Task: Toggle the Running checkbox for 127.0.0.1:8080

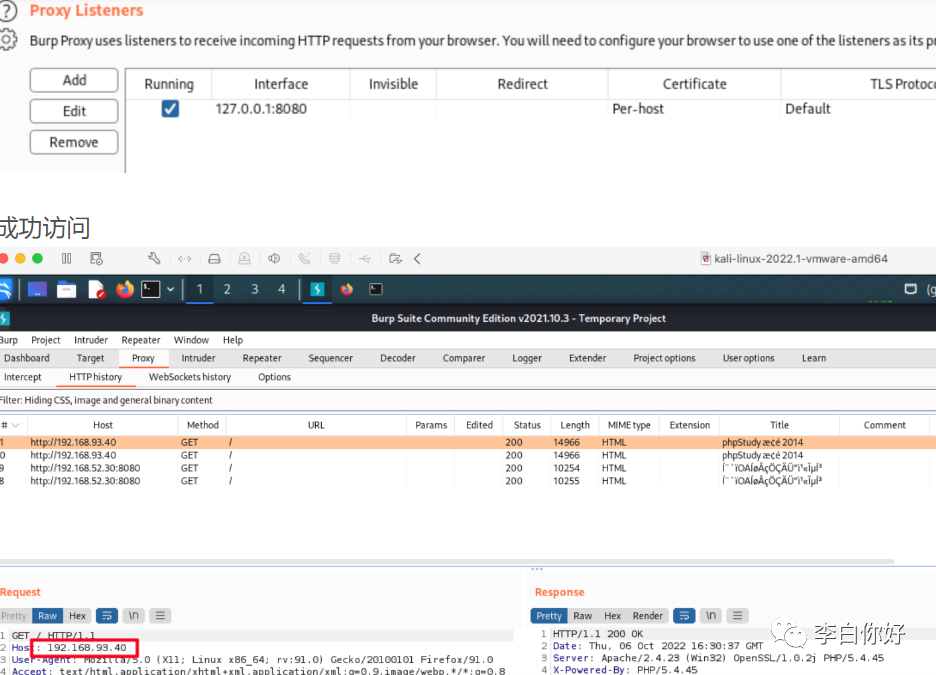Action: pyautogui.click(x=170, y=109)
